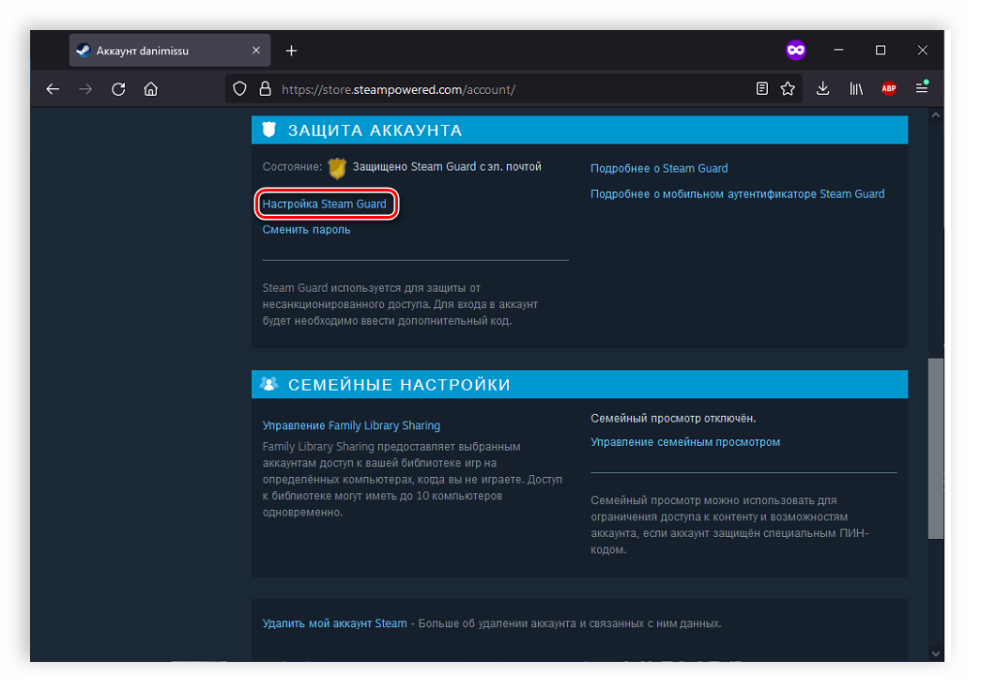This screenshot has height=692, width=981.
Task: Click the 'Семейный просмотр отключён.' text
Action: click(x=673, y=418)
